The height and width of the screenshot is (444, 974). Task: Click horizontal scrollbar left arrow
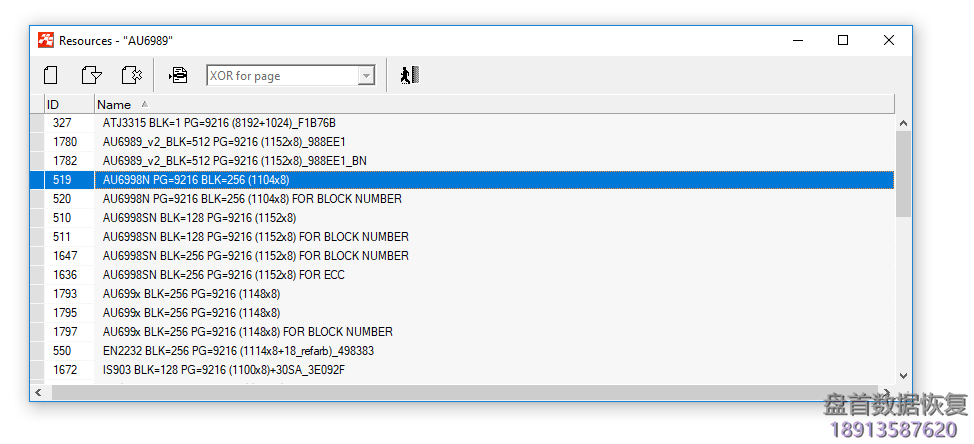click(x=39, y=393)
